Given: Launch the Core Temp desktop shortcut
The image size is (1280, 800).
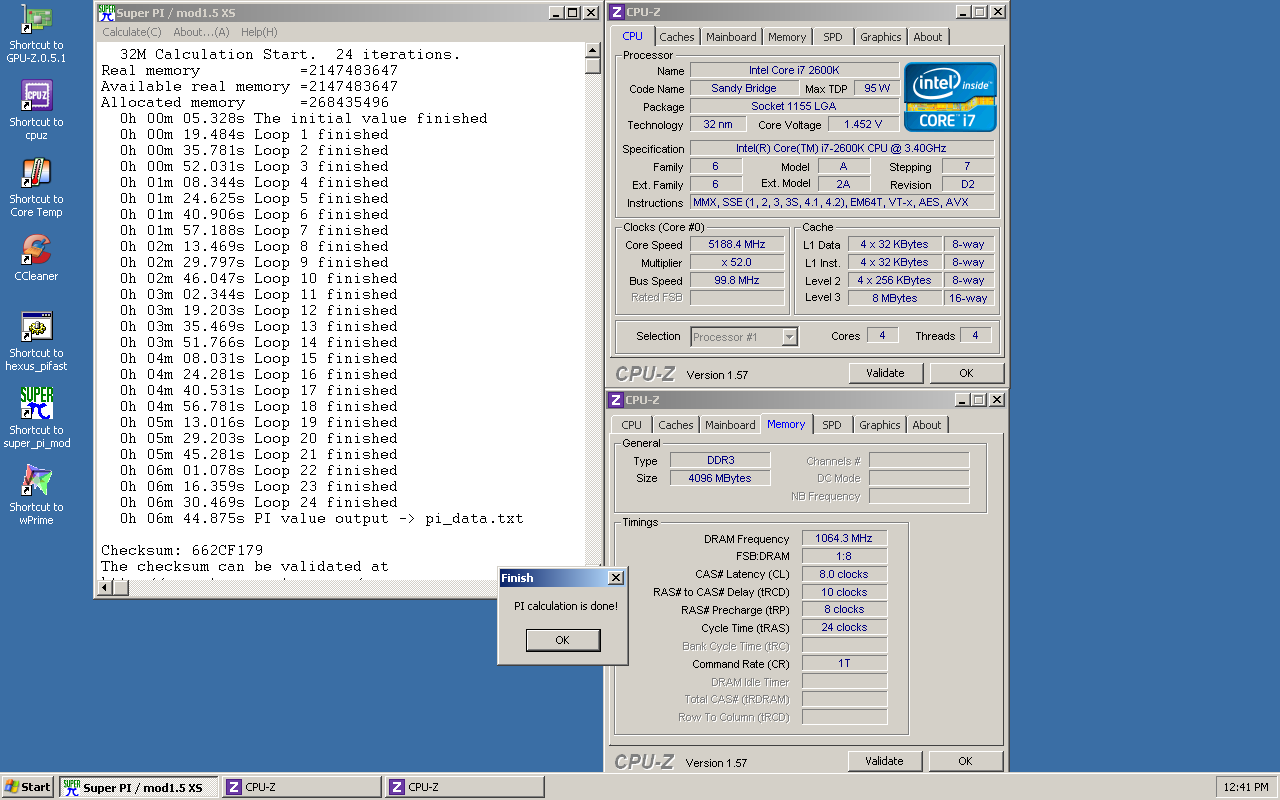Looking at the screenshot, I should pyautogui.click(x=36, y=188).
